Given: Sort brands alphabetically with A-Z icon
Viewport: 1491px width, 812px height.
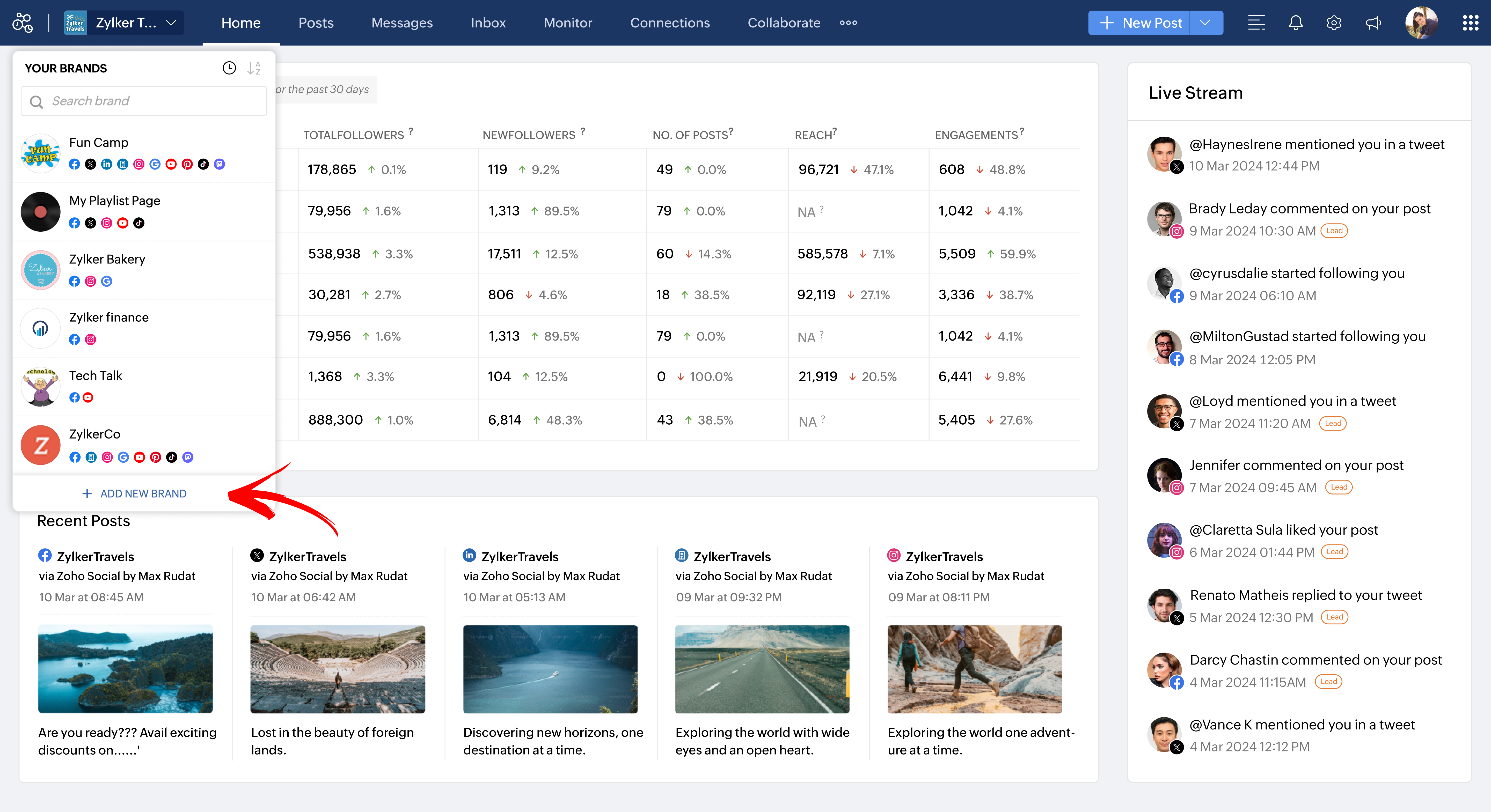Looking at the screenshot, I should click(254, 68).
